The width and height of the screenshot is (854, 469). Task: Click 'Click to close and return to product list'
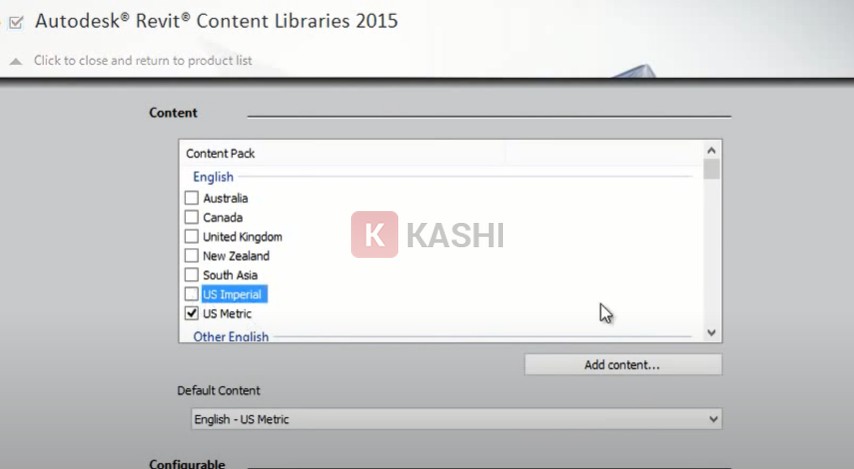pyautogui.click(x=143, y=61)
